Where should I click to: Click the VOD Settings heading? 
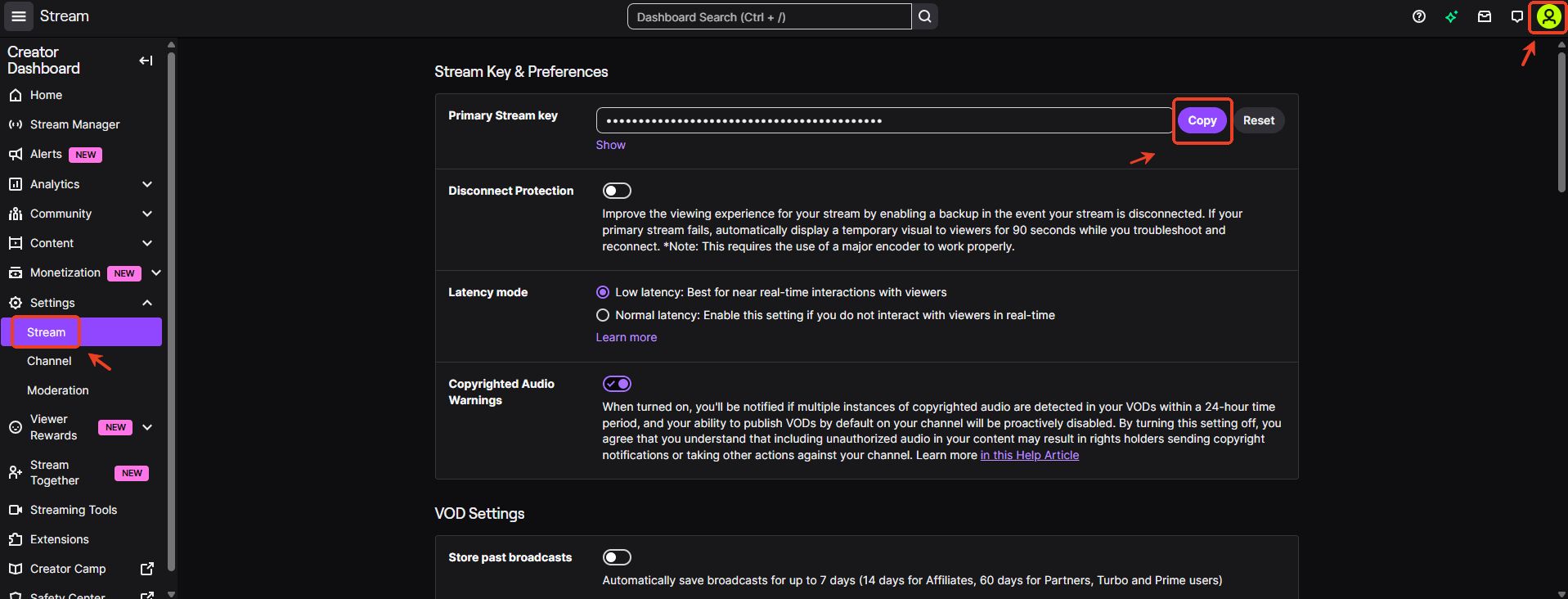(479, 514)
